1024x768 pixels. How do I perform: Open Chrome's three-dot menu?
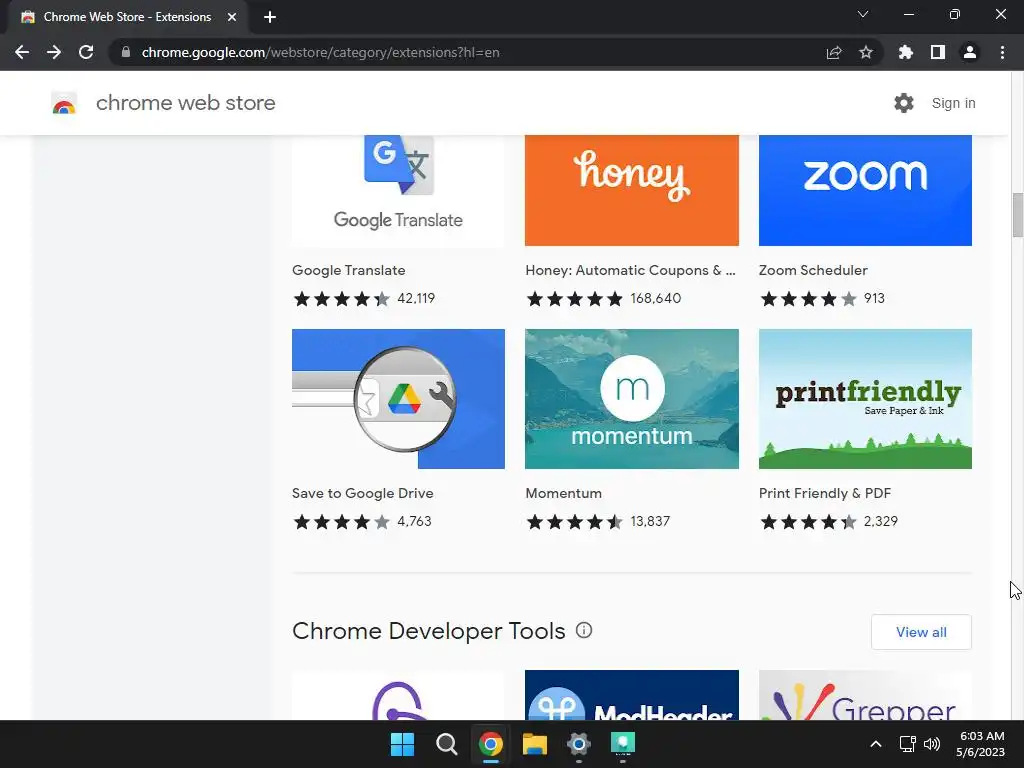click(x=1002, y=52)
